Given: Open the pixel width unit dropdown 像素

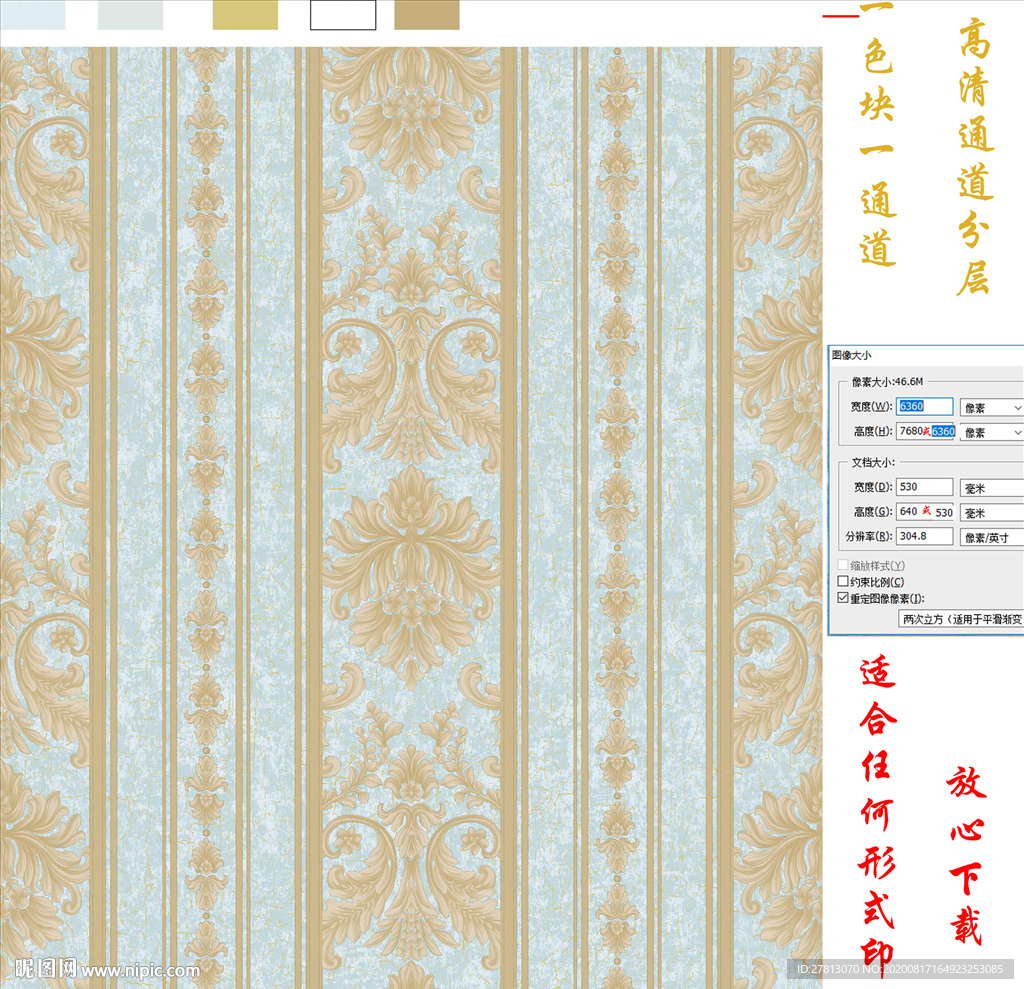Looking at the screenshot, I should (x=991, y=408).
